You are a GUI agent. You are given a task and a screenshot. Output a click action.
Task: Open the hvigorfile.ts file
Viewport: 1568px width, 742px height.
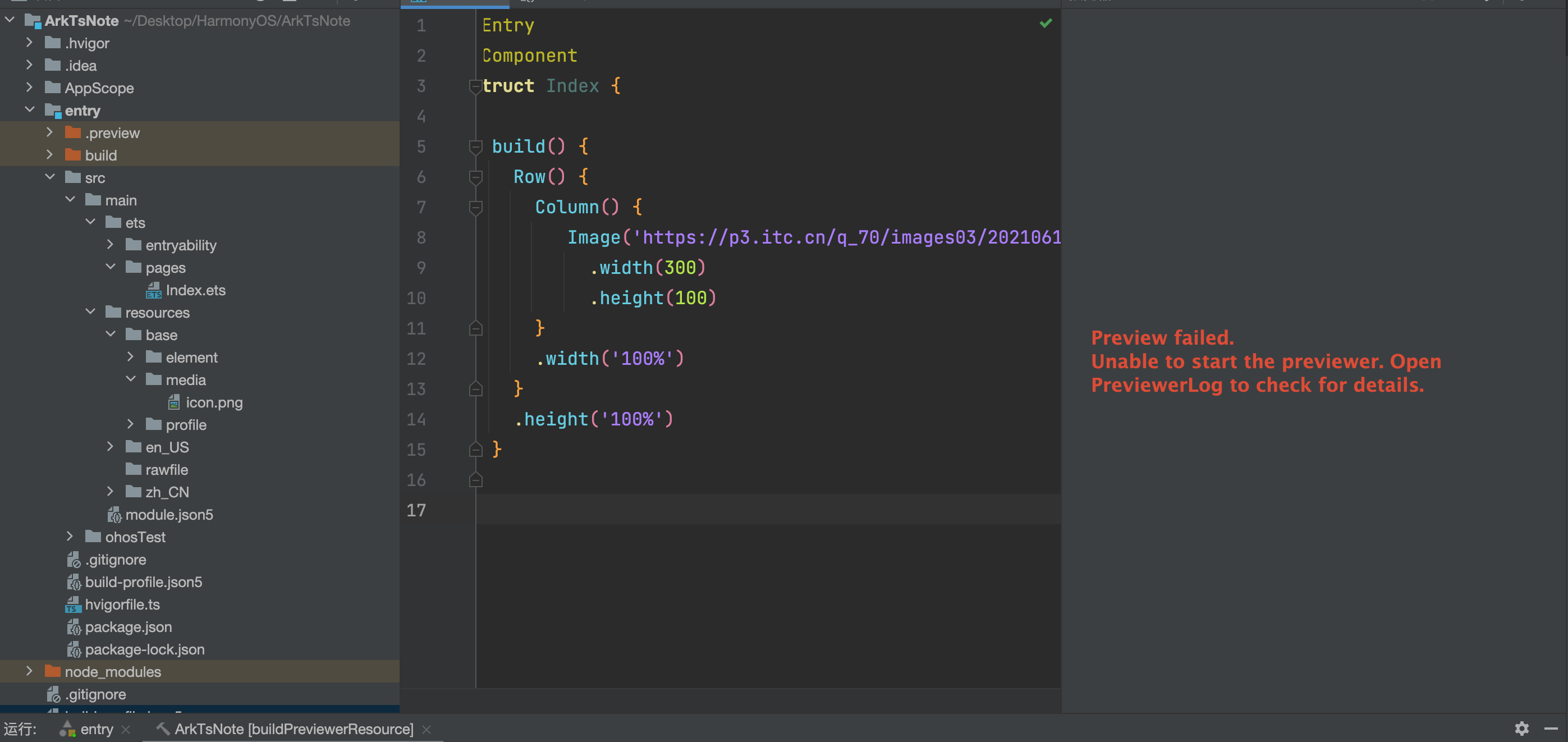tap(122, 604)
